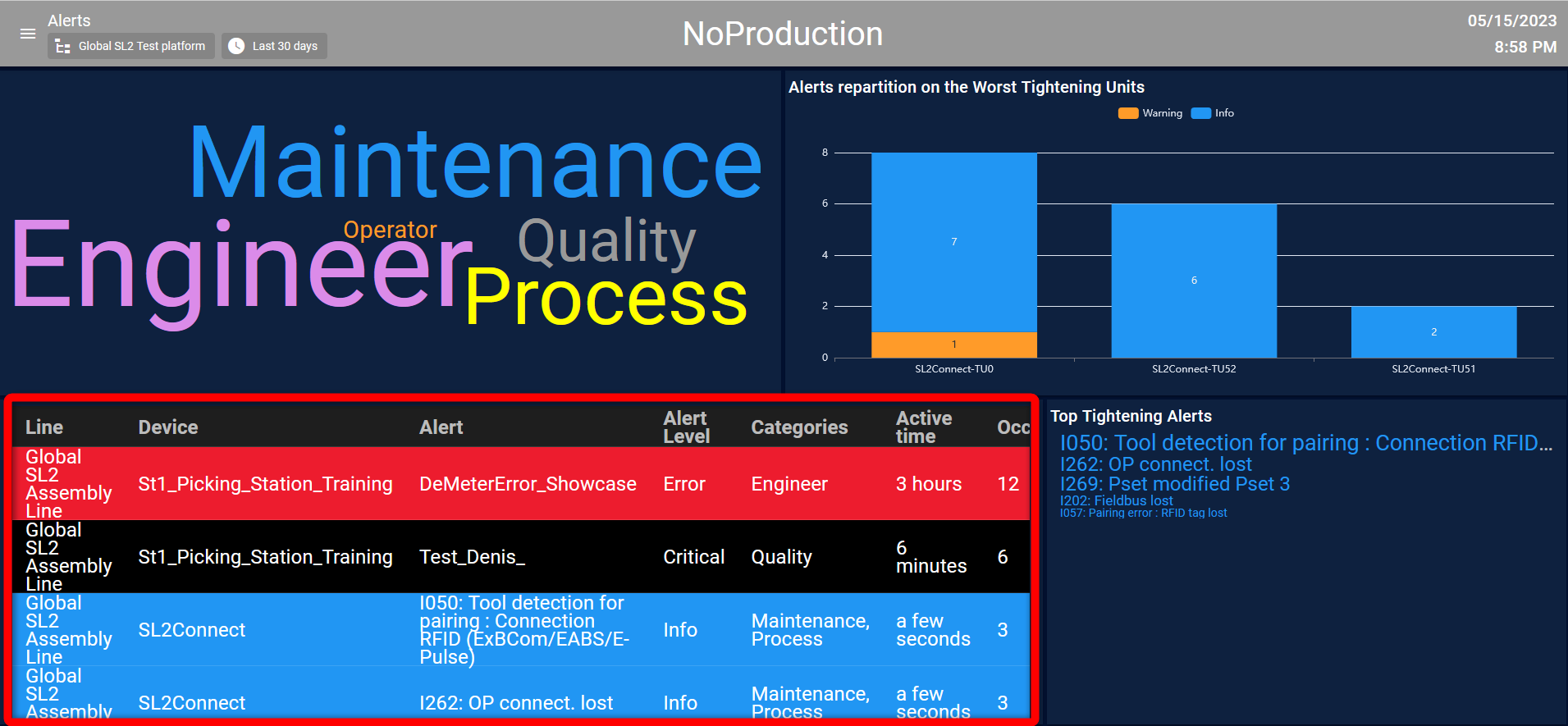Open I057: Pairing error RFID tag lost

(x=1143, y=513)
